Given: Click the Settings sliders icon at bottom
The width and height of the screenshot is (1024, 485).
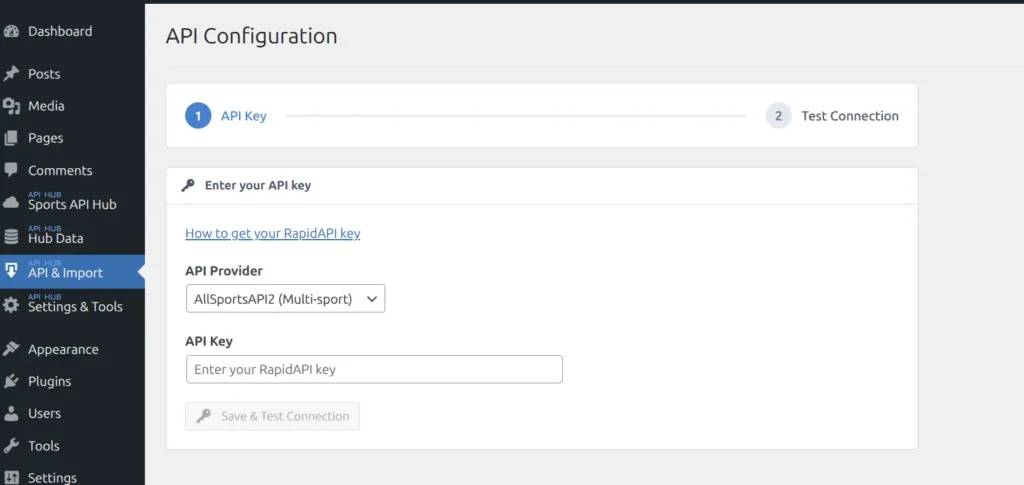Looking at the screenshot, I should (x=11, y=477).
